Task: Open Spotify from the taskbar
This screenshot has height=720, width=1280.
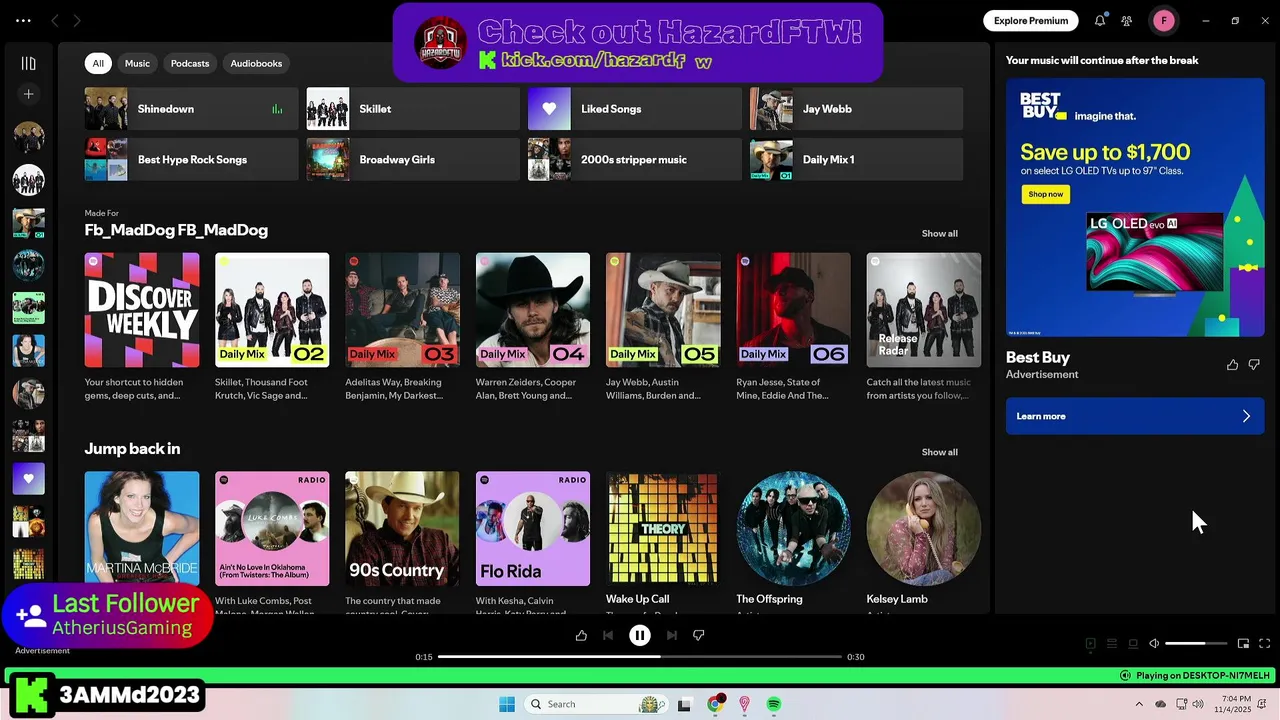Action: pos(774,704)
